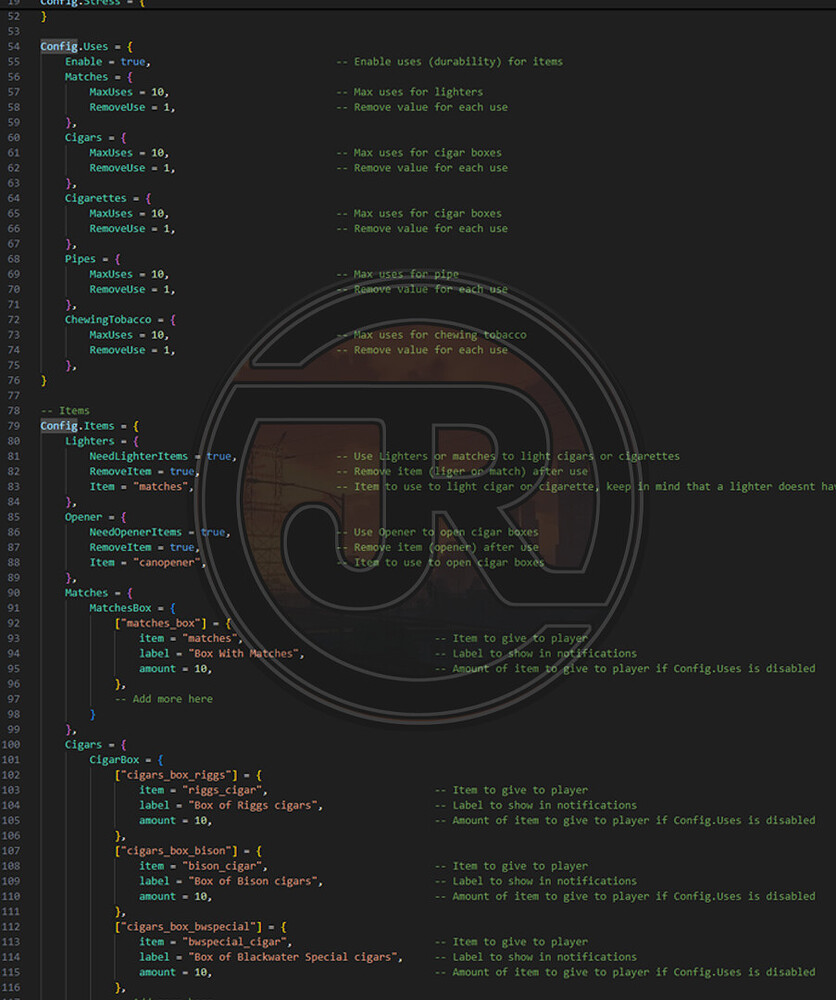Click NeedOpenerItems on line 86

pos(135,533)
